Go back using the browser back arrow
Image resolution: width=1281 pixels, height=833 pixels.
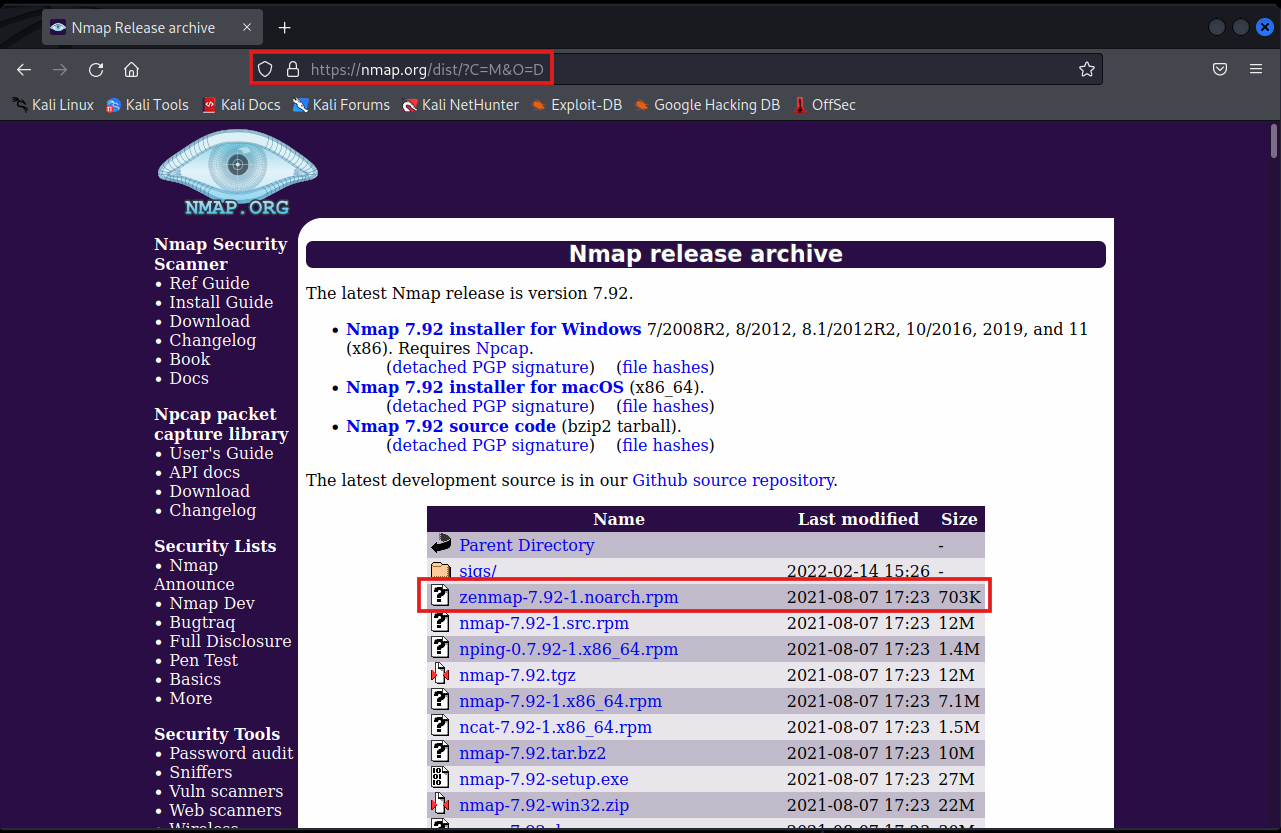[24, 70]
